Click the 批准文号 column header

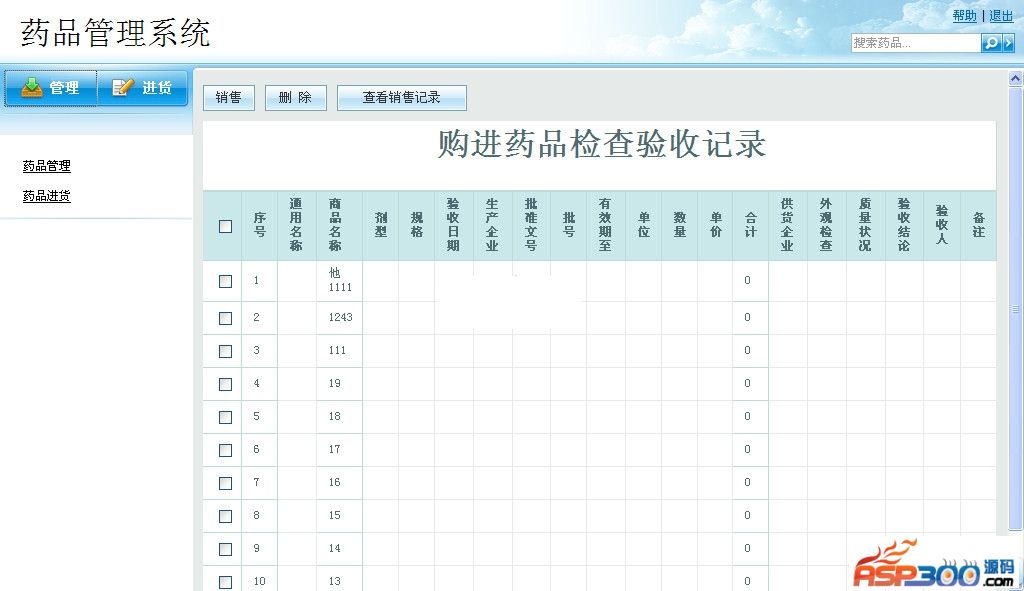point(531,225)
